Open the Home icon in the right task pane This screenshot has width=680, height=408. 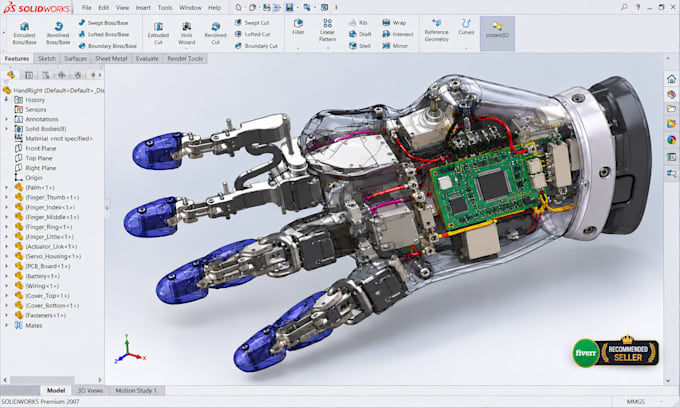coord(671,79)
